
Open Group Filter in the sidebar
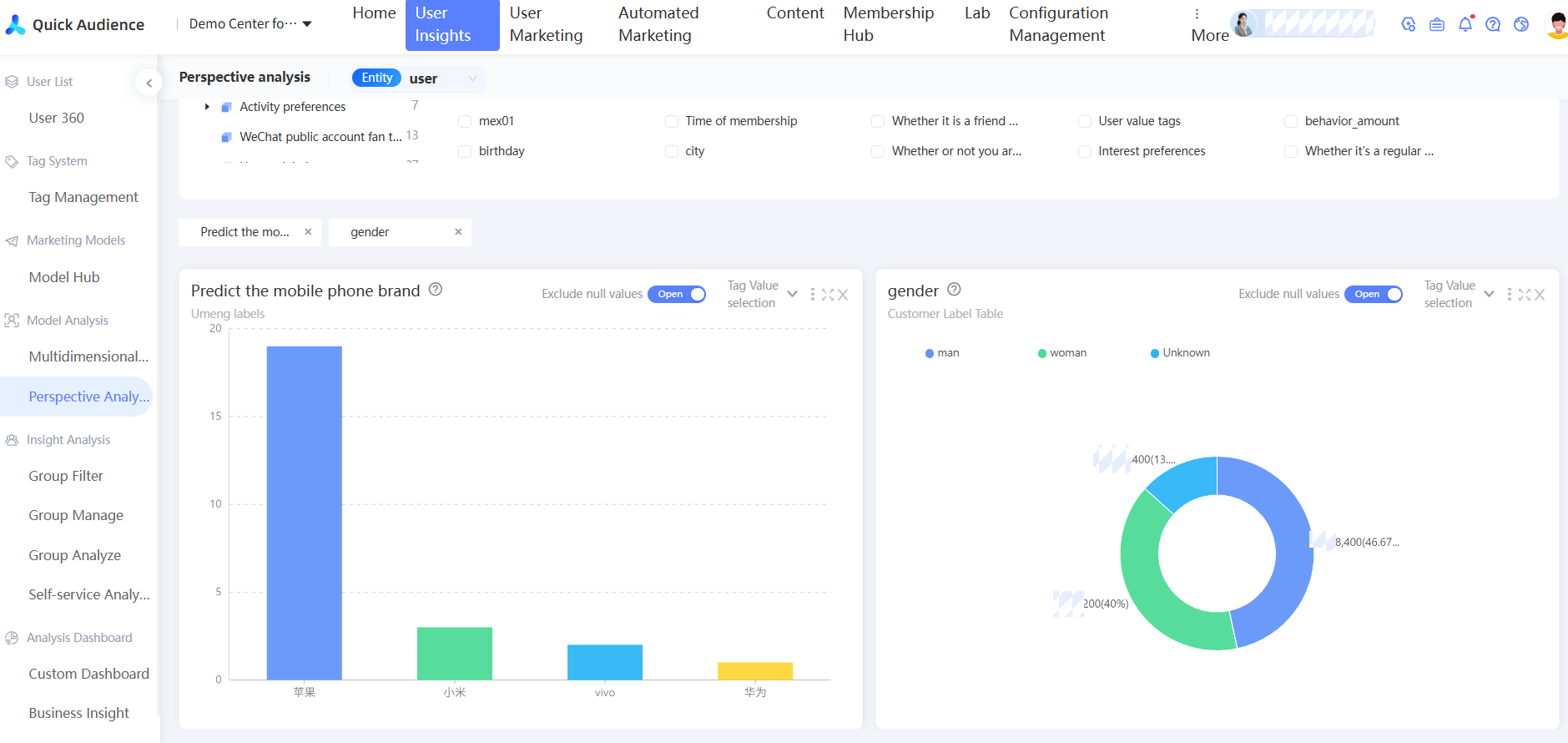click(x=66, y=476)
